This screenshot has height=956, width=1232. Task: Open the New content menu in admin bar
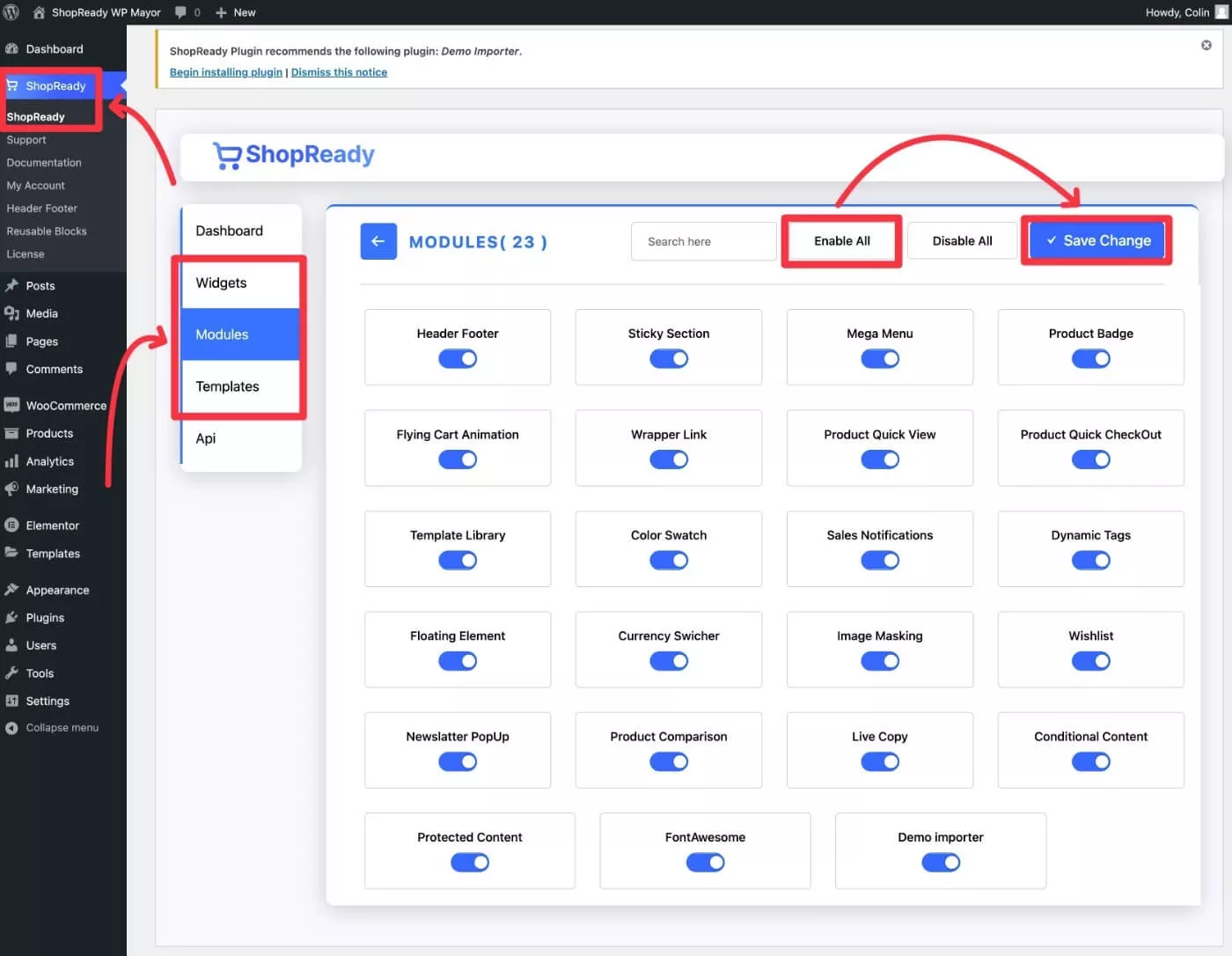pyautogui.click(x=235, y=12)
